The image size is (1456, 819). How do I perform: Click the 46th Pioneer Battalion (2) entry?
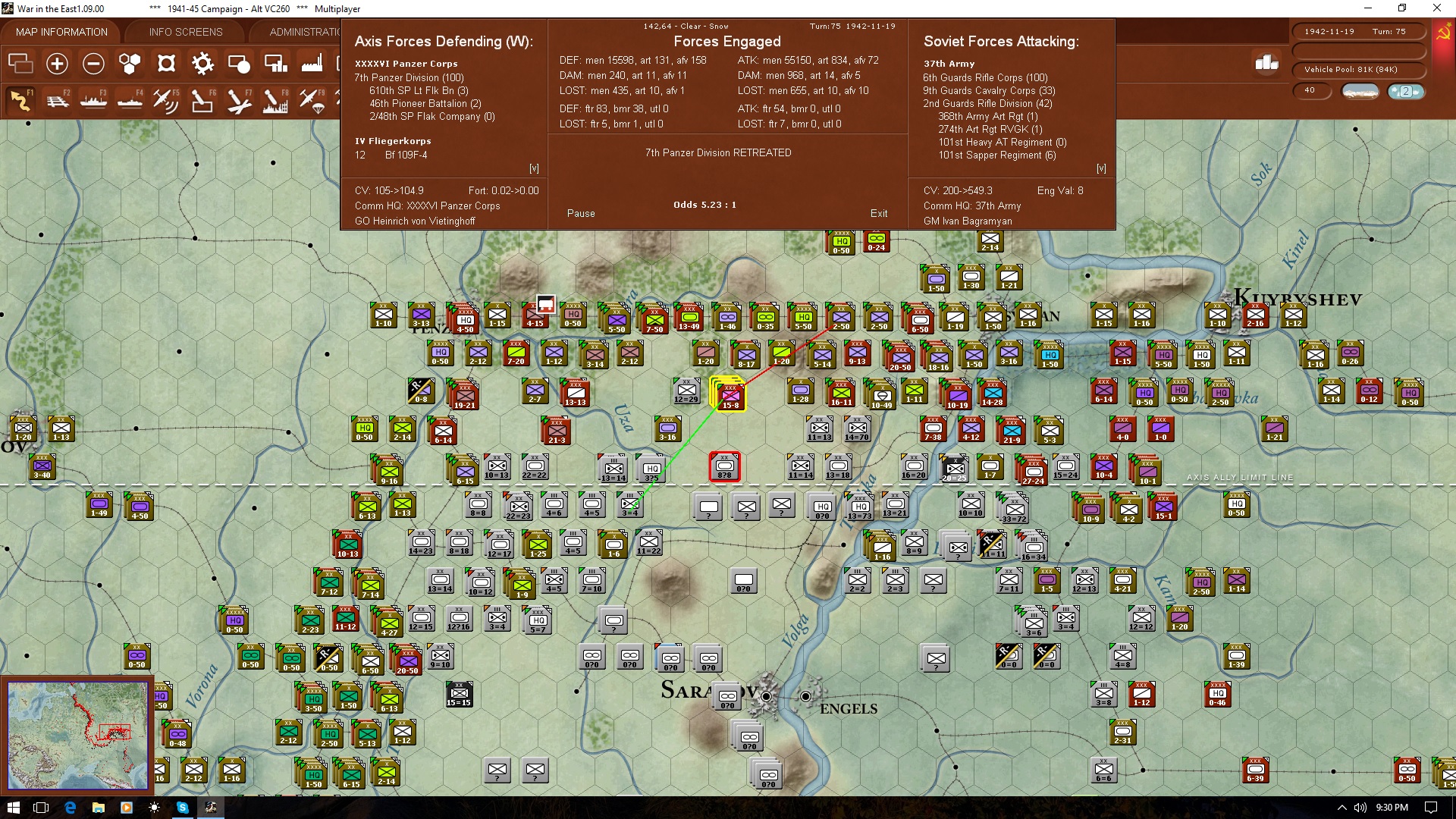tap(425, 104)
